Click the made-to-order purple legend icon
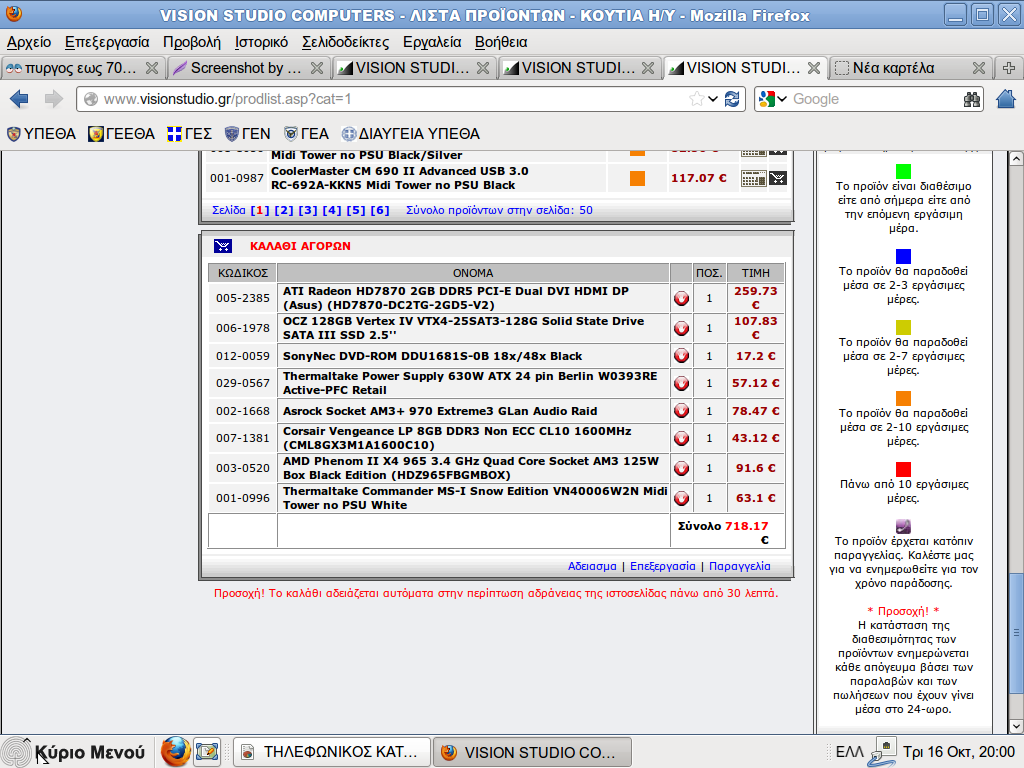 [903, 526]
